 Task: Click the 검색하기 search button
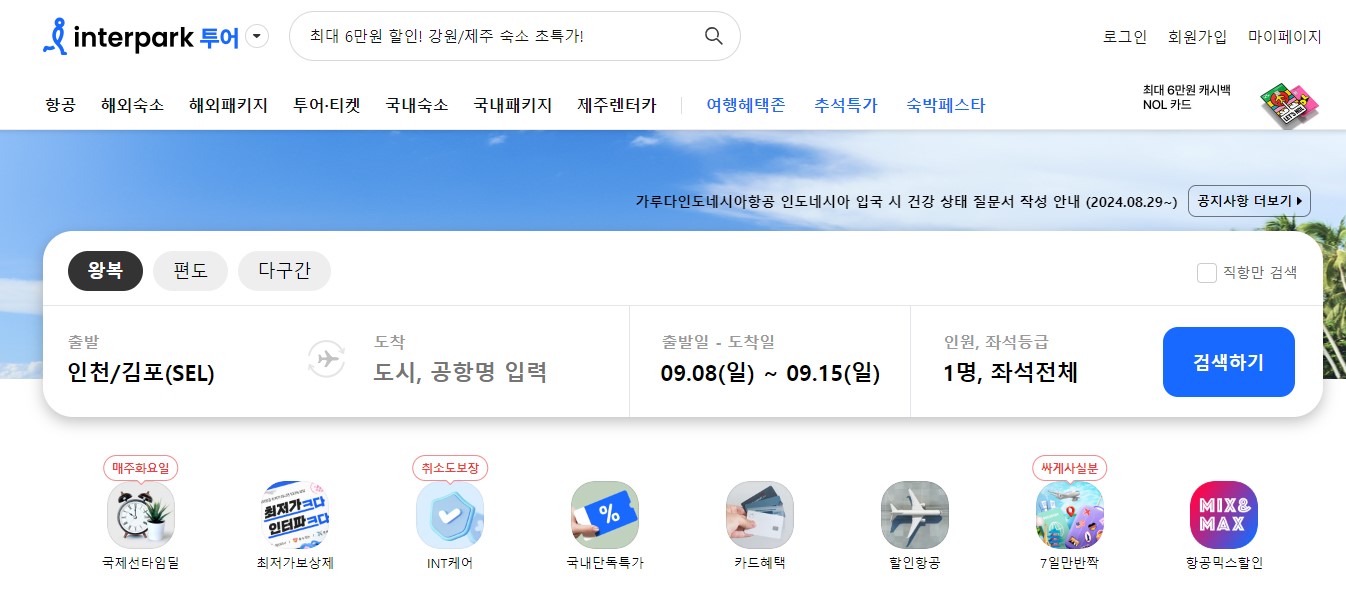click(x=1228, y=361)
